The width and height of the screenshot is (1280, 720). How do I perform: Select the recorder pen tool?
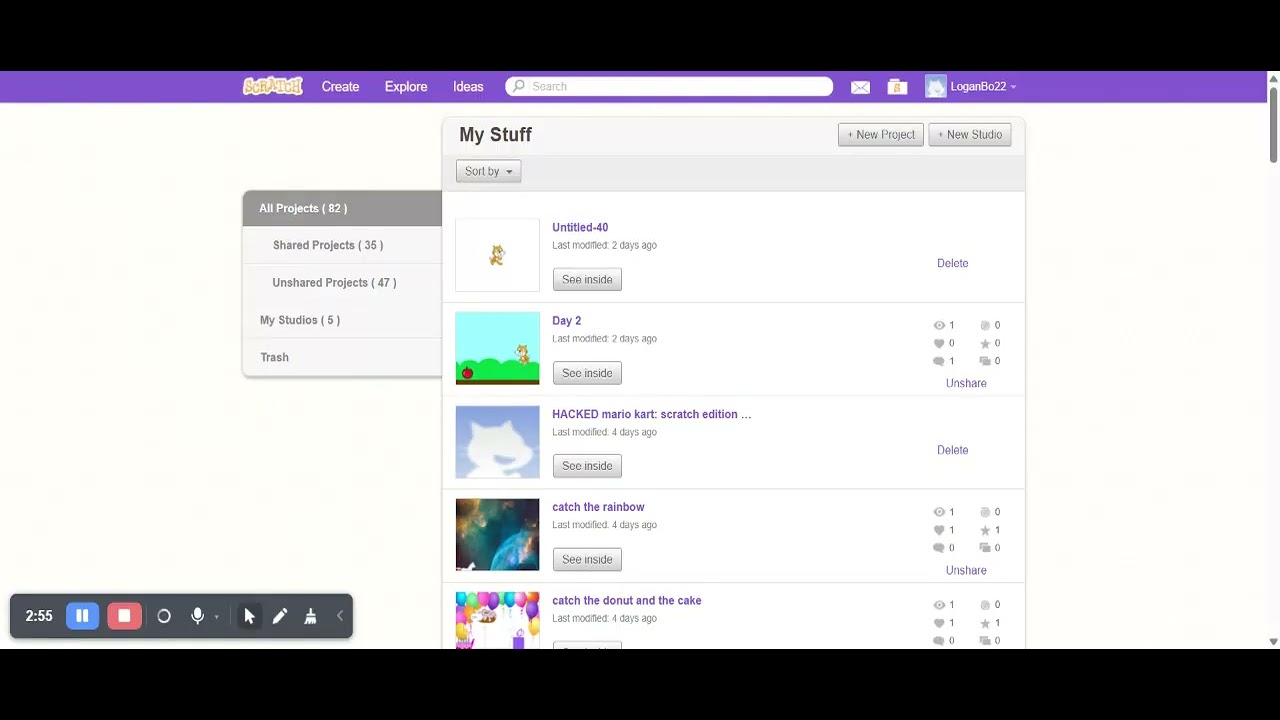pos(280,616)
